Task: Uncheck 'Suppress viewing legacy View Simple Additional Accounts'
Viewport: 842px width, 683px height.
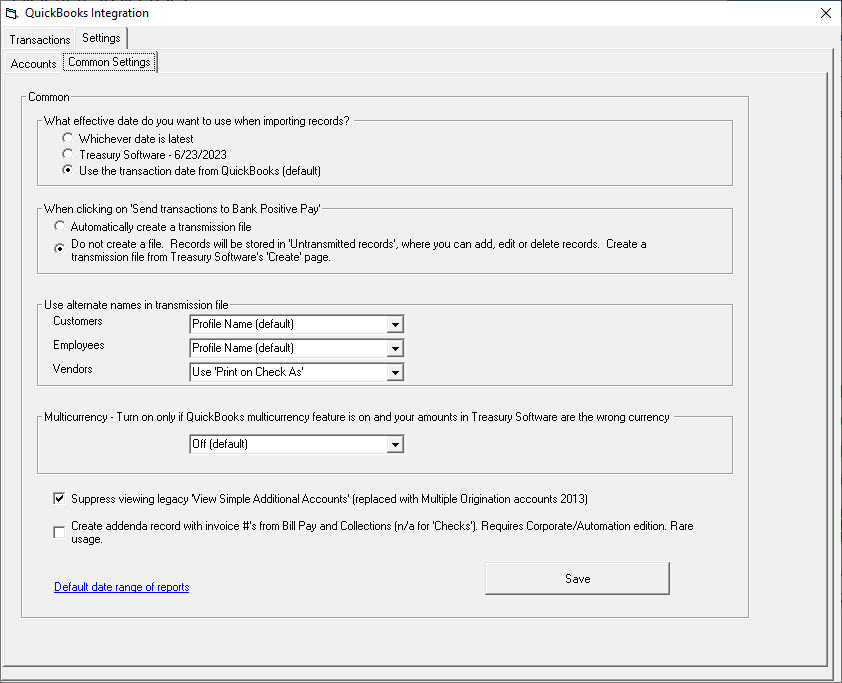Action: [59, 498]
